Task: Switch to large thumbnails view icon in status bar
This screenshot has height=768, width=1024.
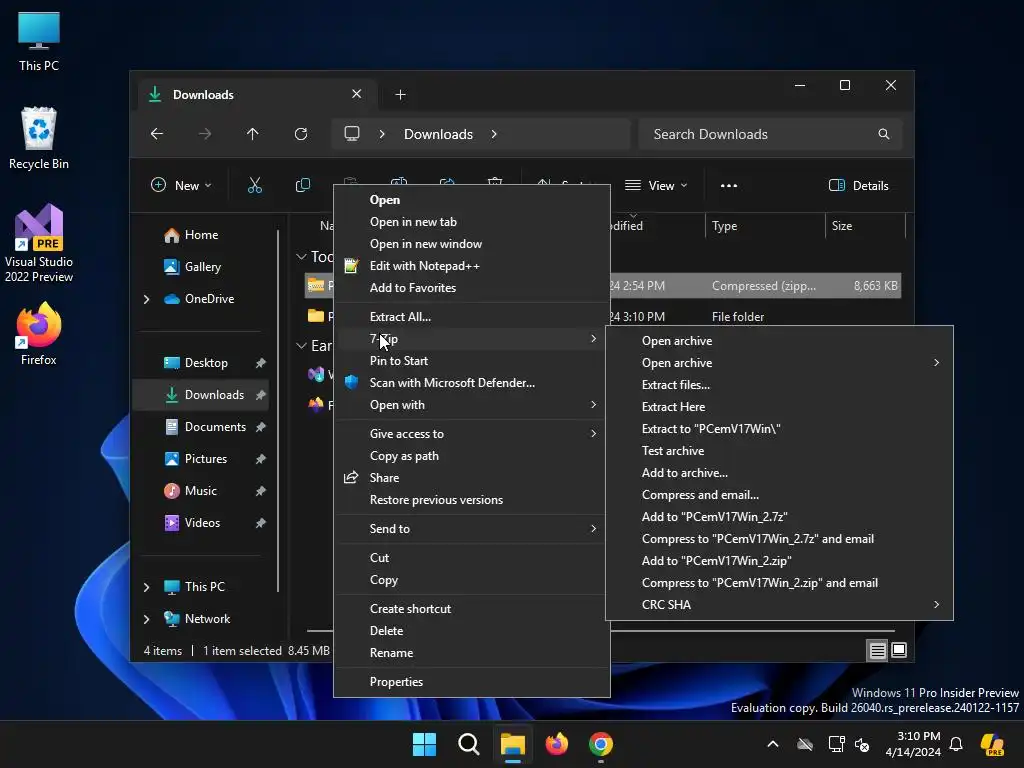Action: click(899, 650)
